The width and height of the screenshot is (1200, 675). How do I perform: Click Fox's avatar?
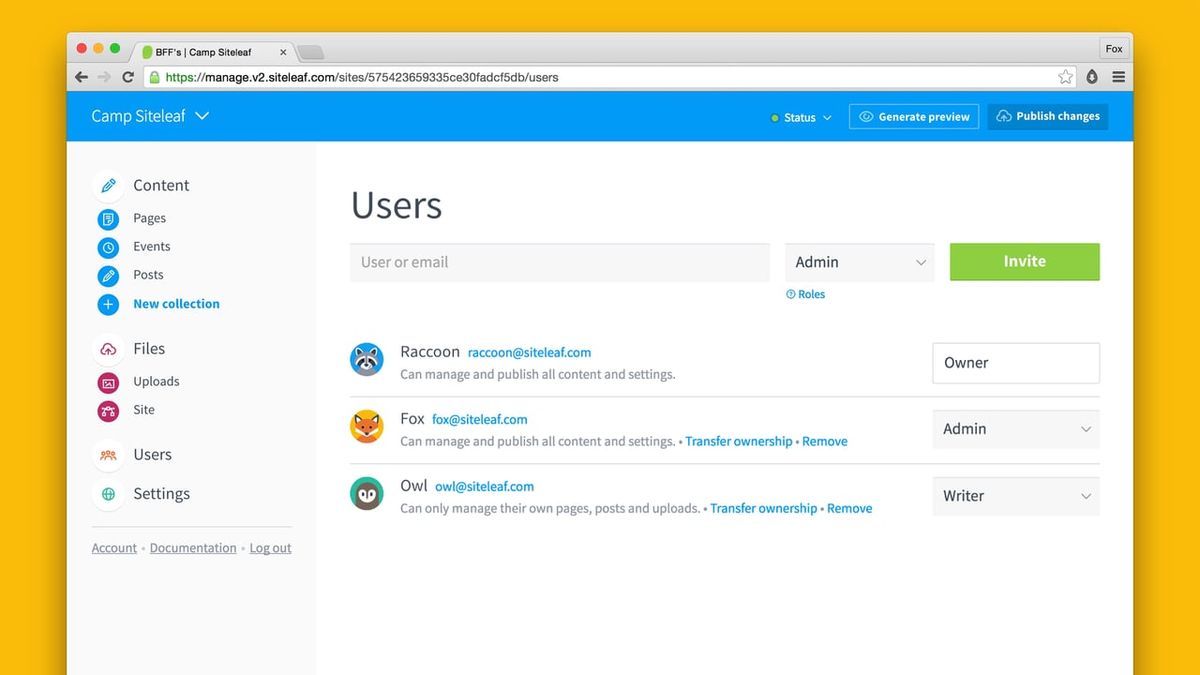point(367,427)
